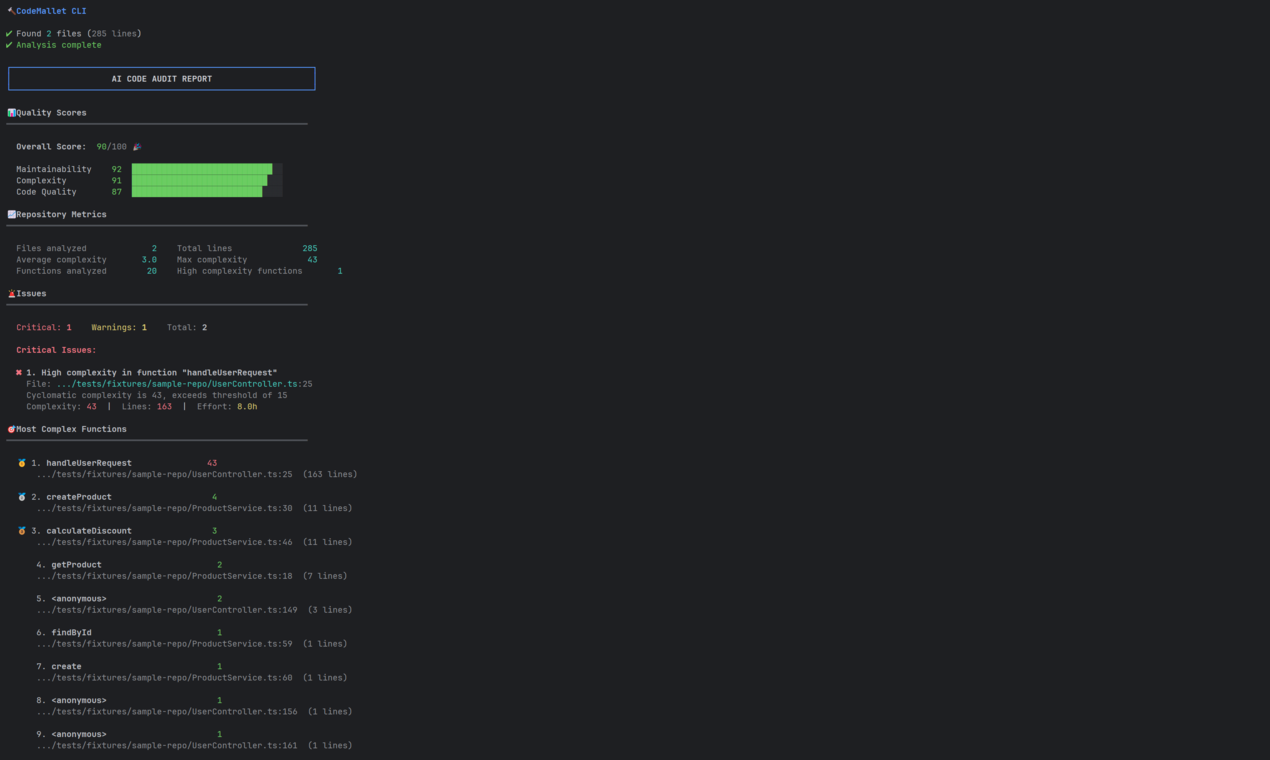Click the red cross marking critical issue 1

(19, 371)
